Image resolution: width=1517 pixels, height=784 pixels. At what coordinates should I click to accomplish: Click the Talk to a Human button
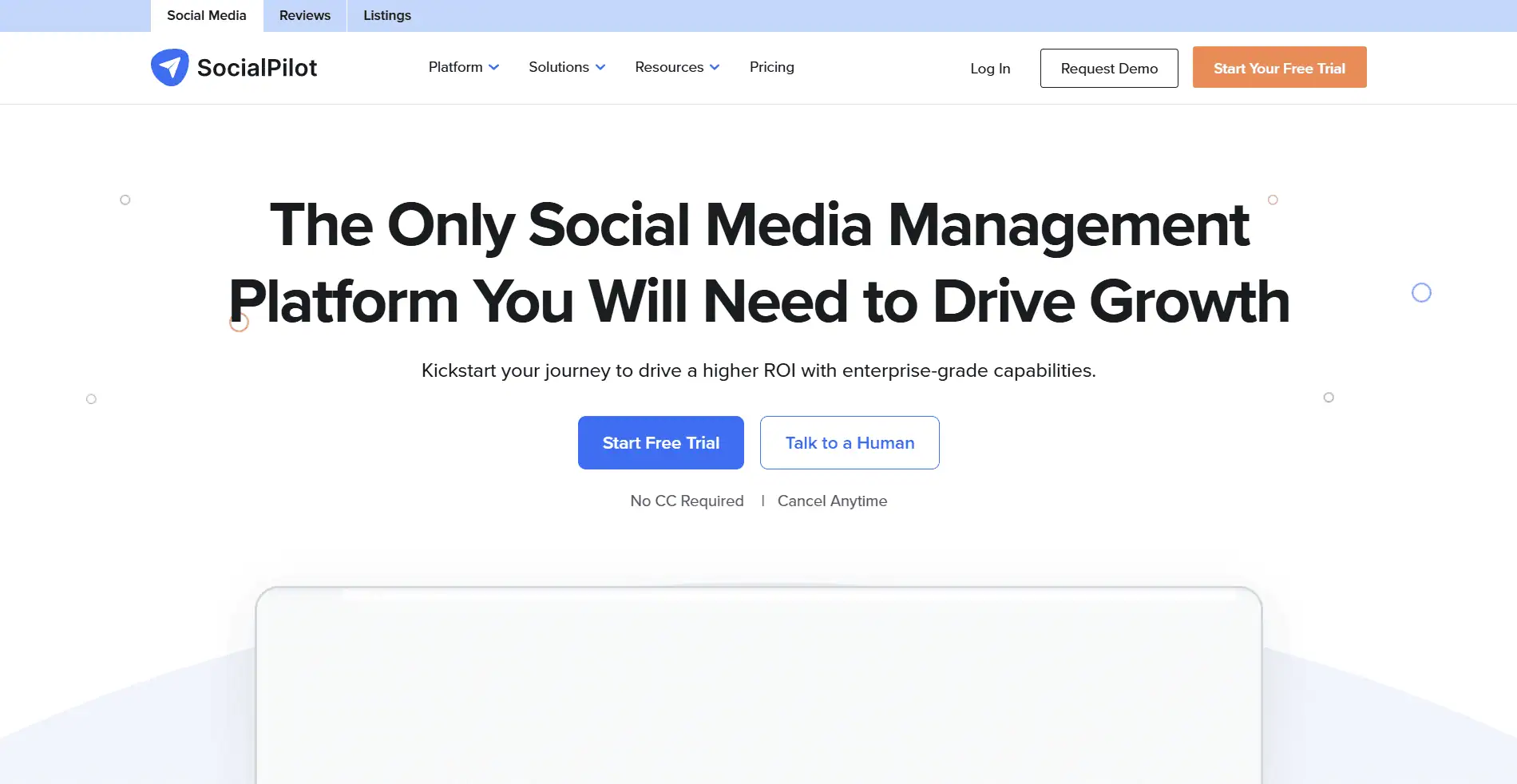point(850,442)
